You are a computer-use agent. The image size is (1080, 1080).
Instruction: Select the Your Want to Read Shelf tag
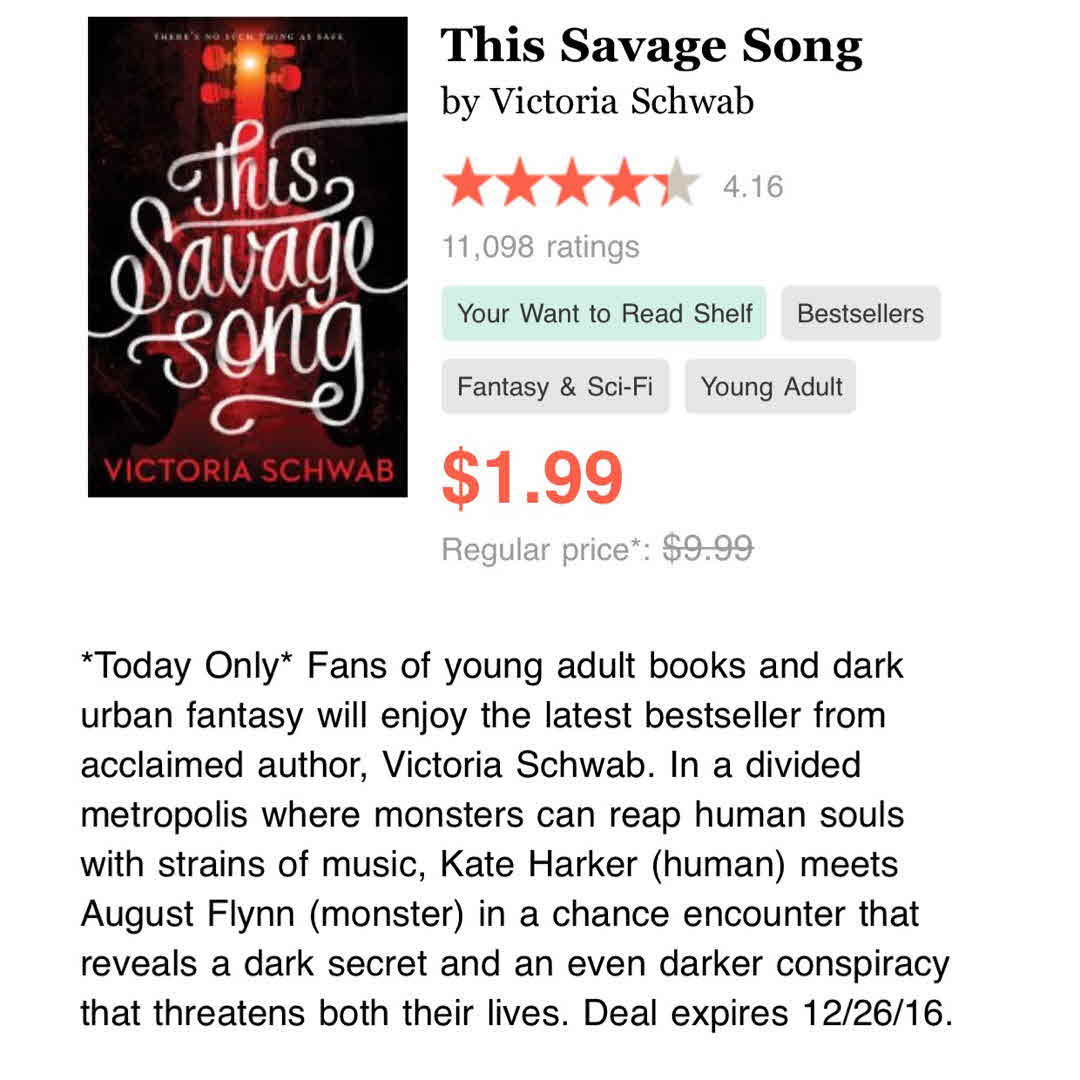point(604,313)
